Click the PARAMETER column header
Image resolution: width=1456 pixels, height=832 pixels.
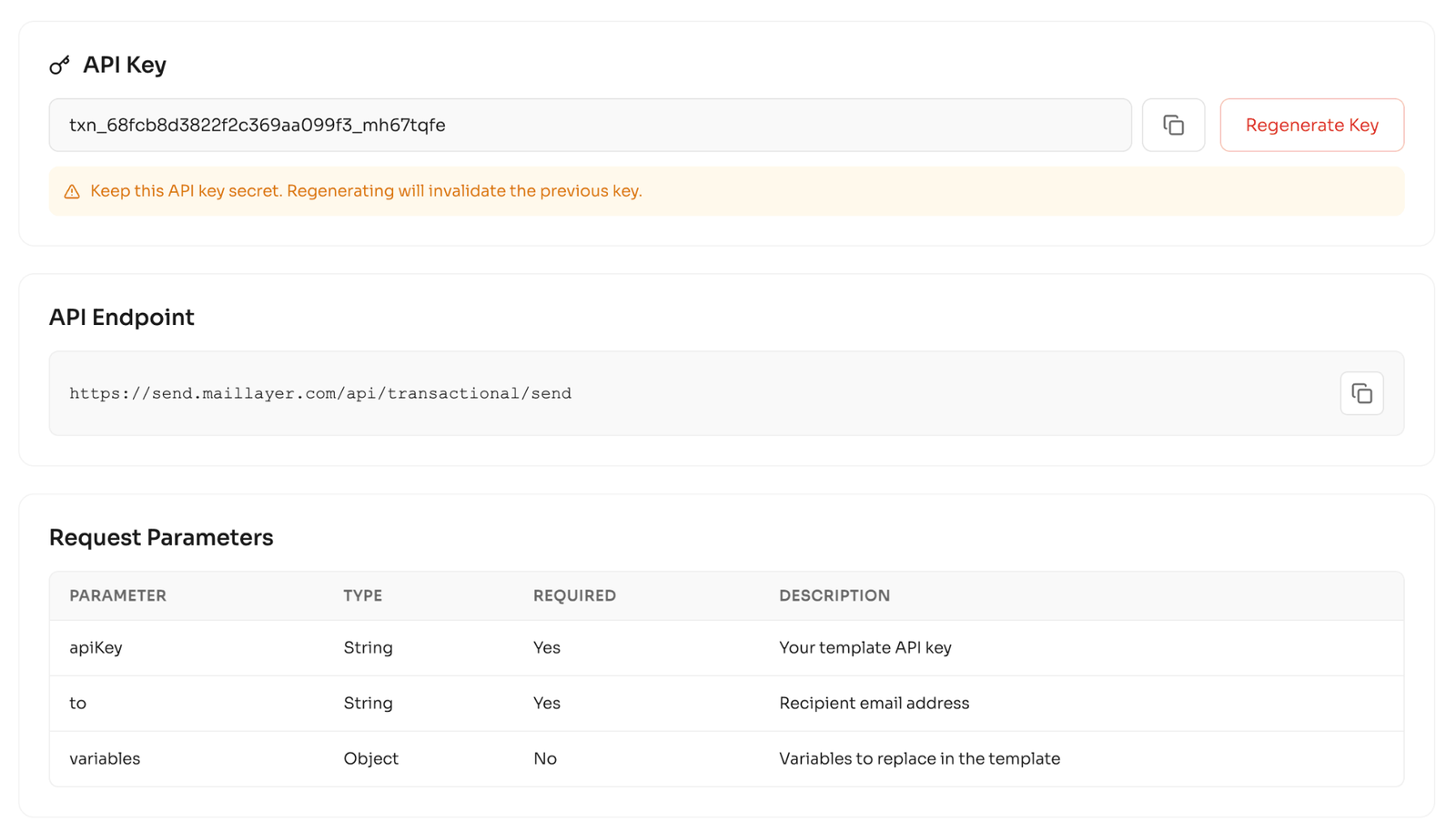click(x=117, y=595)
